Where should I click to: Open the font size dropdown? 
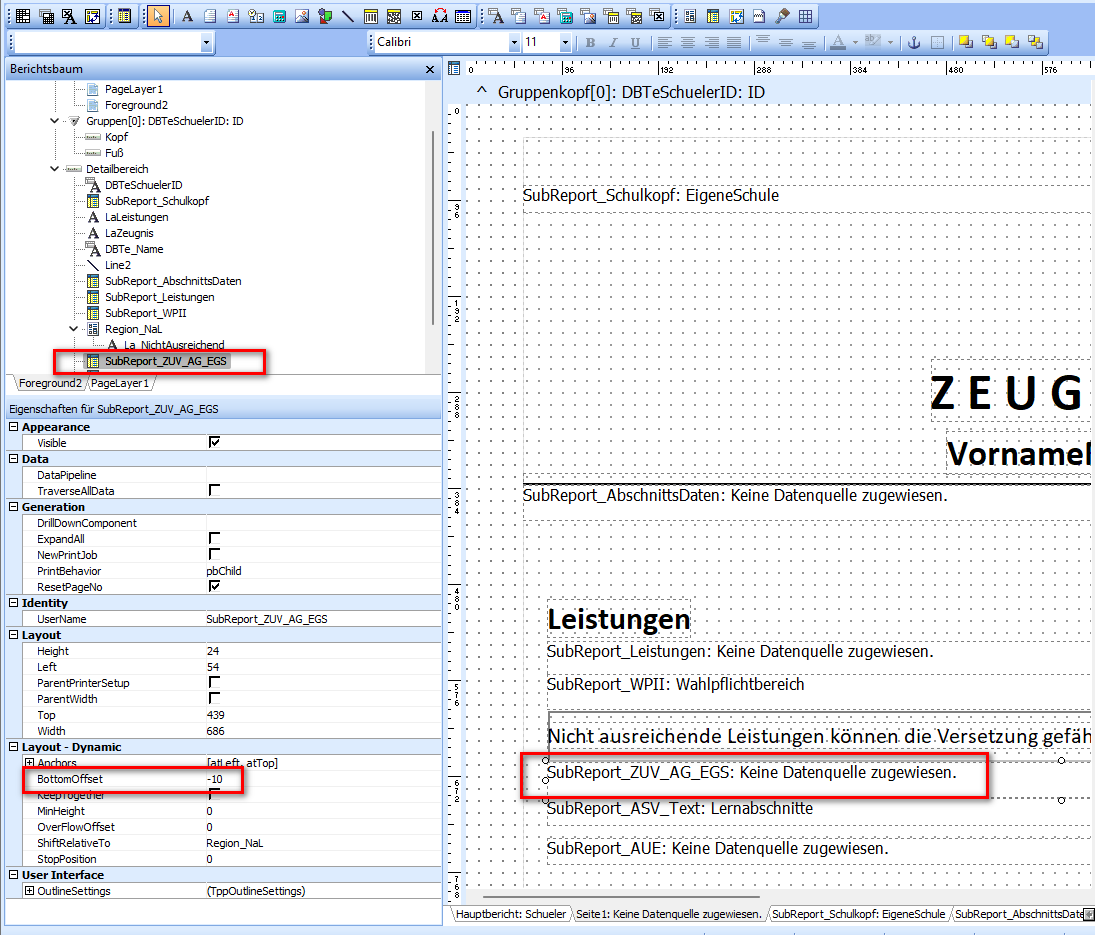click(565, 43)
